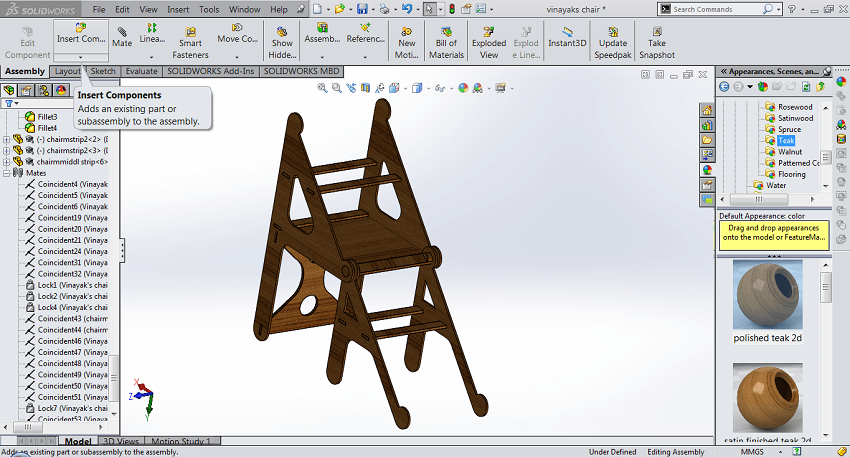Select the polished teak 2d appearance
The image size is (850, 457).
(768, 302)
